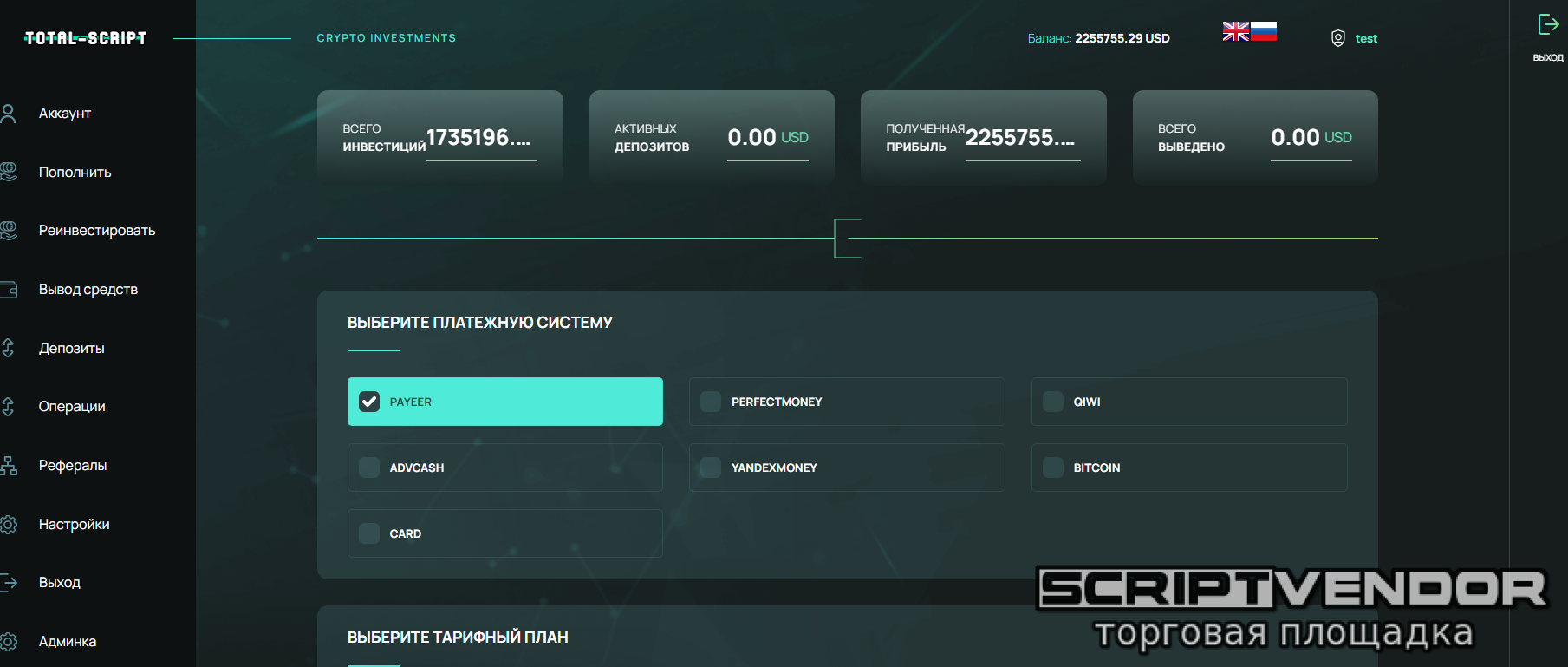Viewport: 1568px width, 667px height.
Task: Open the Вывод средств menu item
Action: (x=88, y=290)
